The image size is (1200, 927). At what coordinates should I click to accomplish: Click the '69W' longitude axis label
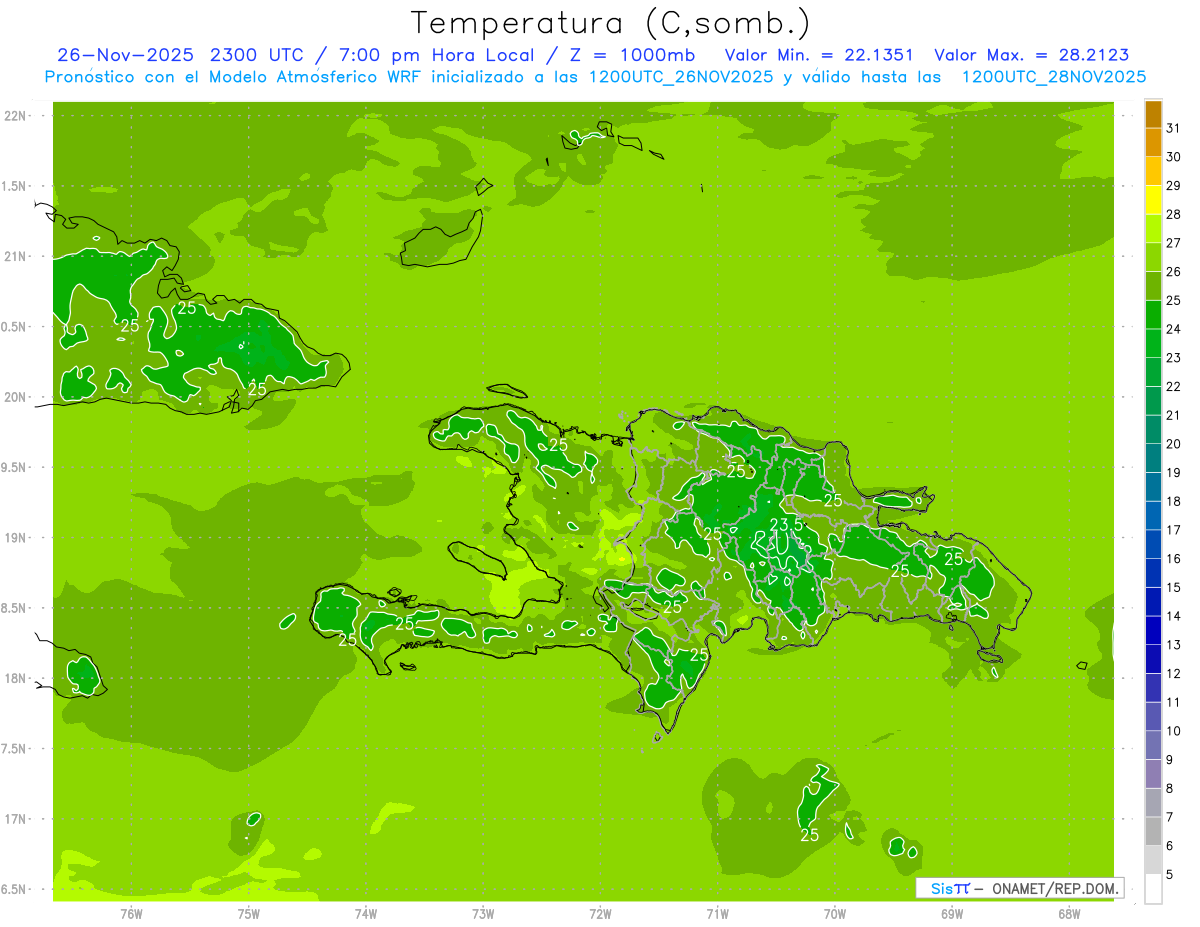pyautogui.click(x=952, y=913)
